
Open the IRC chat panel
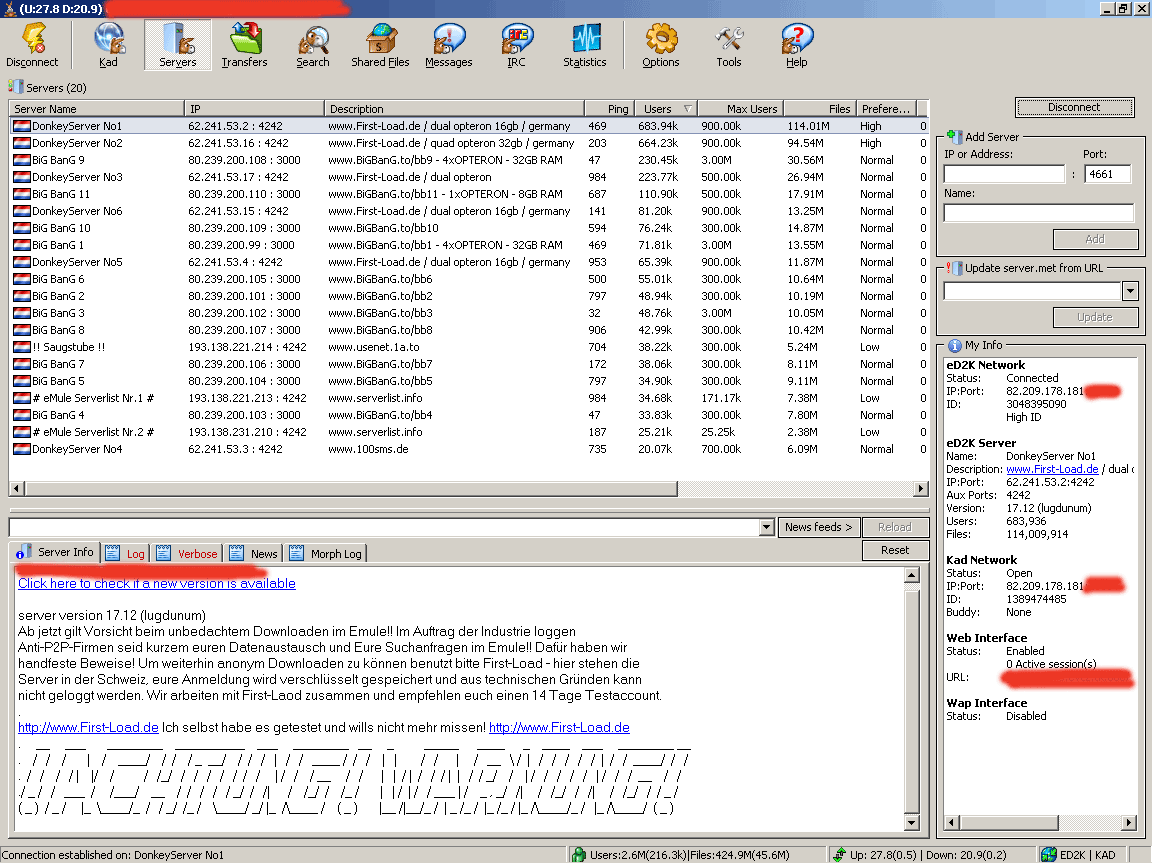pos(516,46)
